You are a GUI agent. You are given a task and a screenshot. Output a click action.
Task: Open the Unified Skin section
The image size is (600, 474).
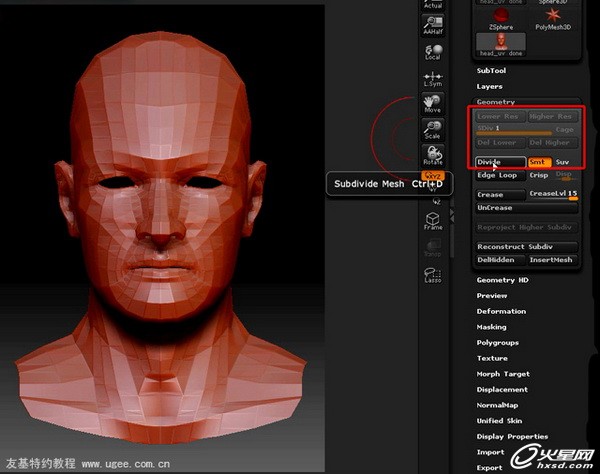pyautogui.click(x=499, y=421)
